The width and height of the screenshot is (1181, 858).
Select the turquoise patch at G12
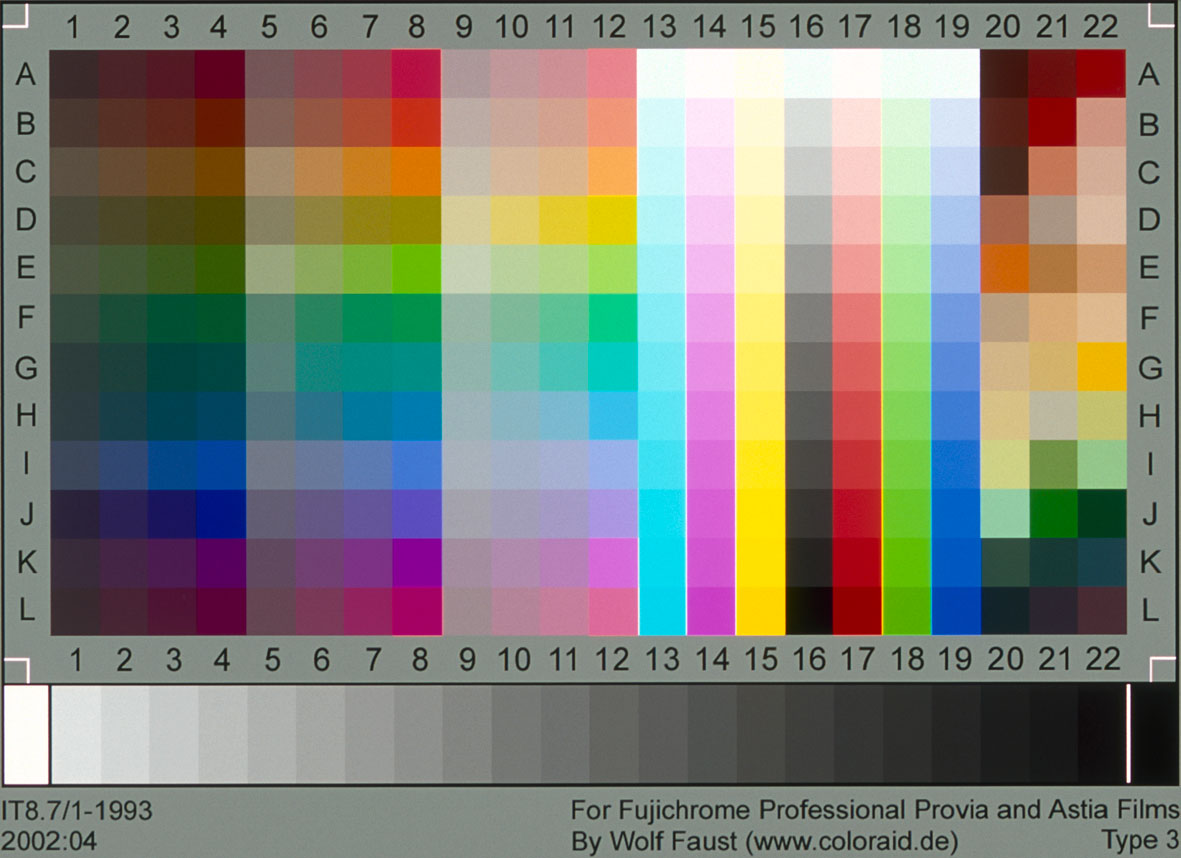tap(612, 367)
